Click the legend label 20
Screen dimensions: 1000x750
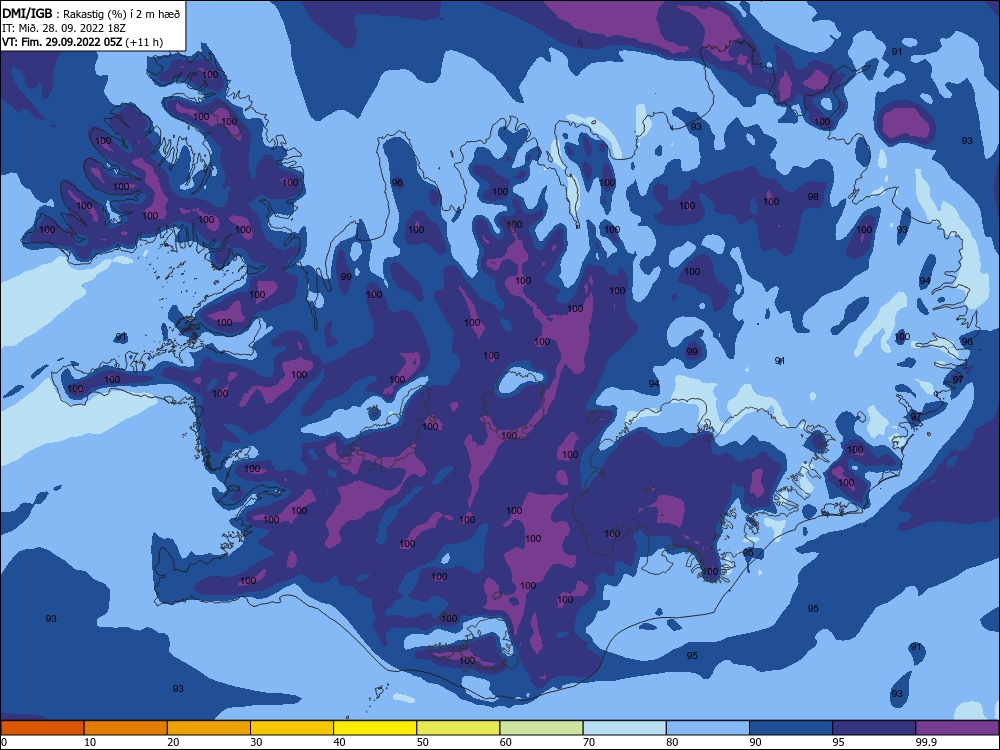click(173, 742)
